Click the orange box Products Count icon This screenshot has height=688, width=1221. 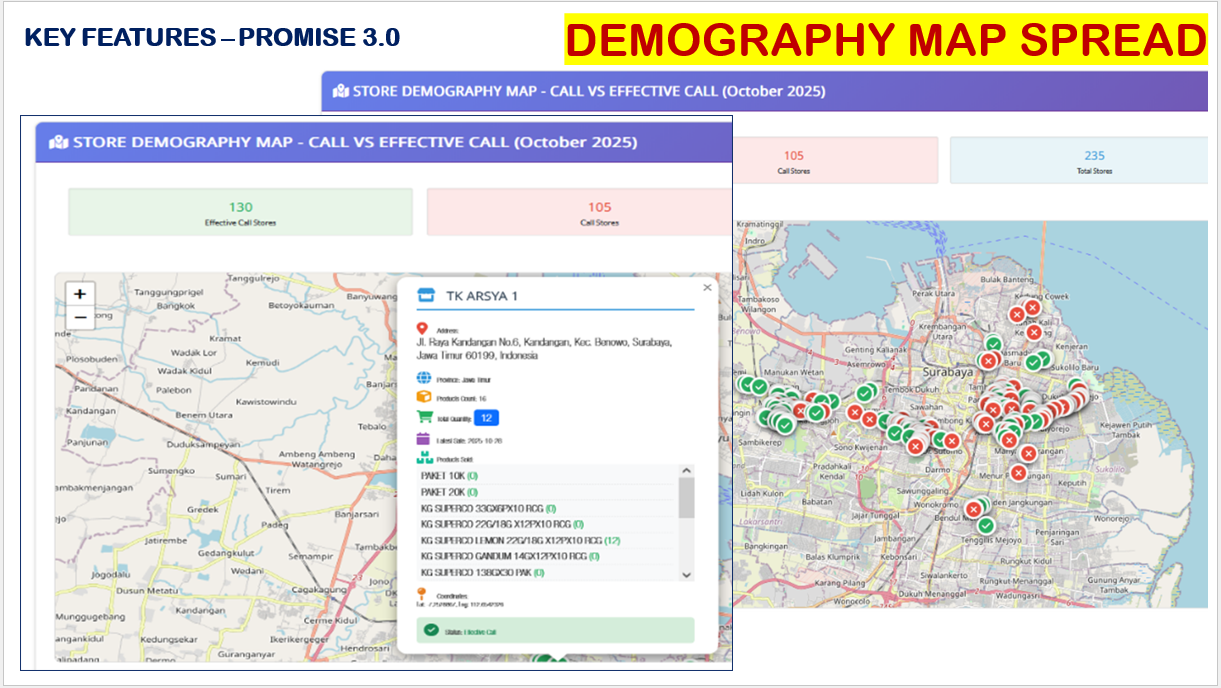423,397
